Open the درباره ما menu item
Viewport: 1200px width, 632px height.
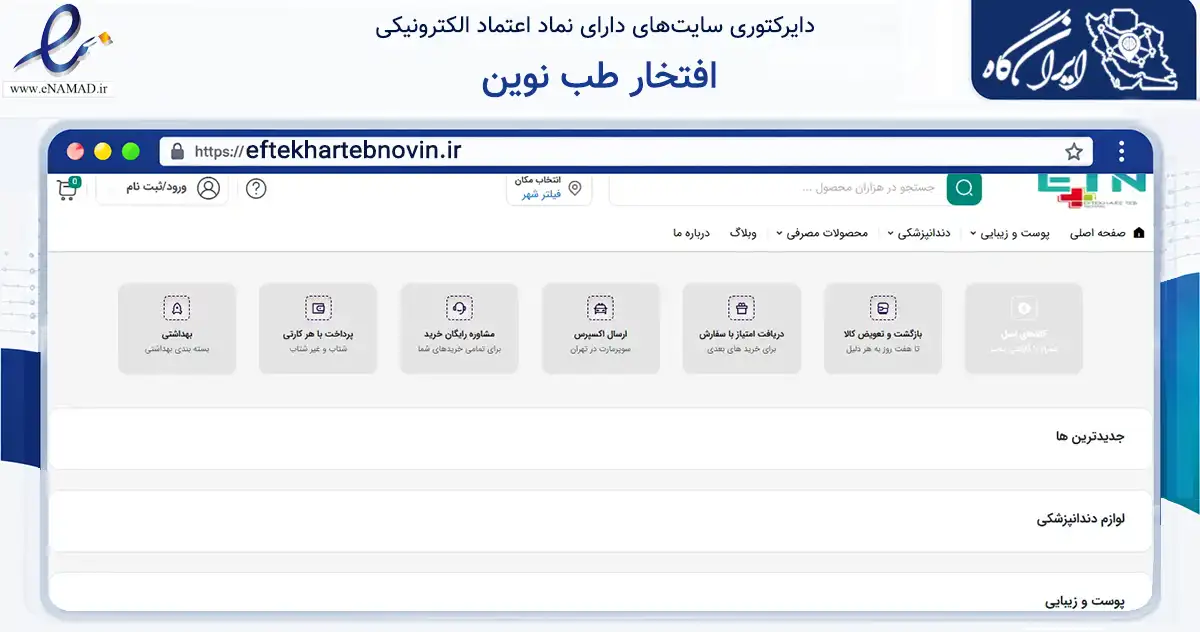coord(691,233)
